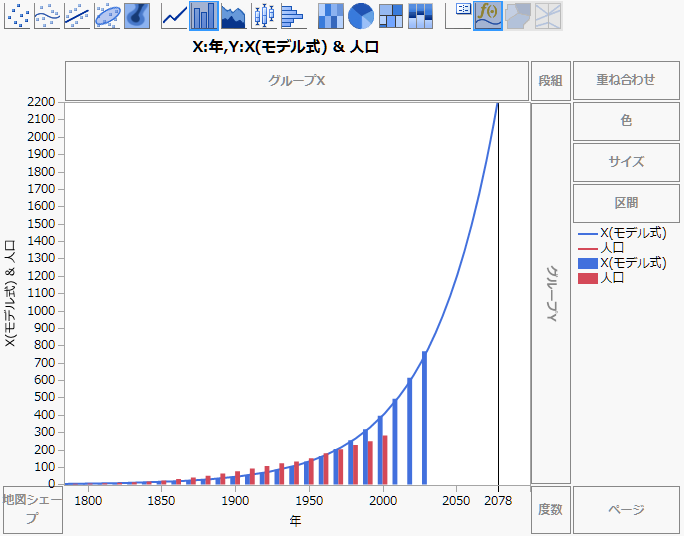The width and height of the screenshot is (684, 536).
Task: Click the グループX drop zone
Action: (x=297, y=81)
